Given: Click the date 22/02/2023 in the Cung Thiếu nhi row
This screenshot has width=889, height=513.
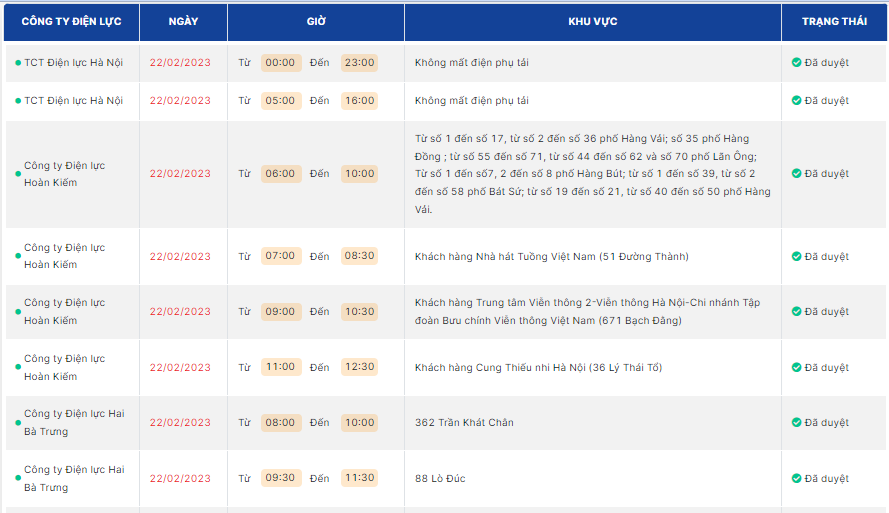Looking at the screenshot, I should pos(180,367).
